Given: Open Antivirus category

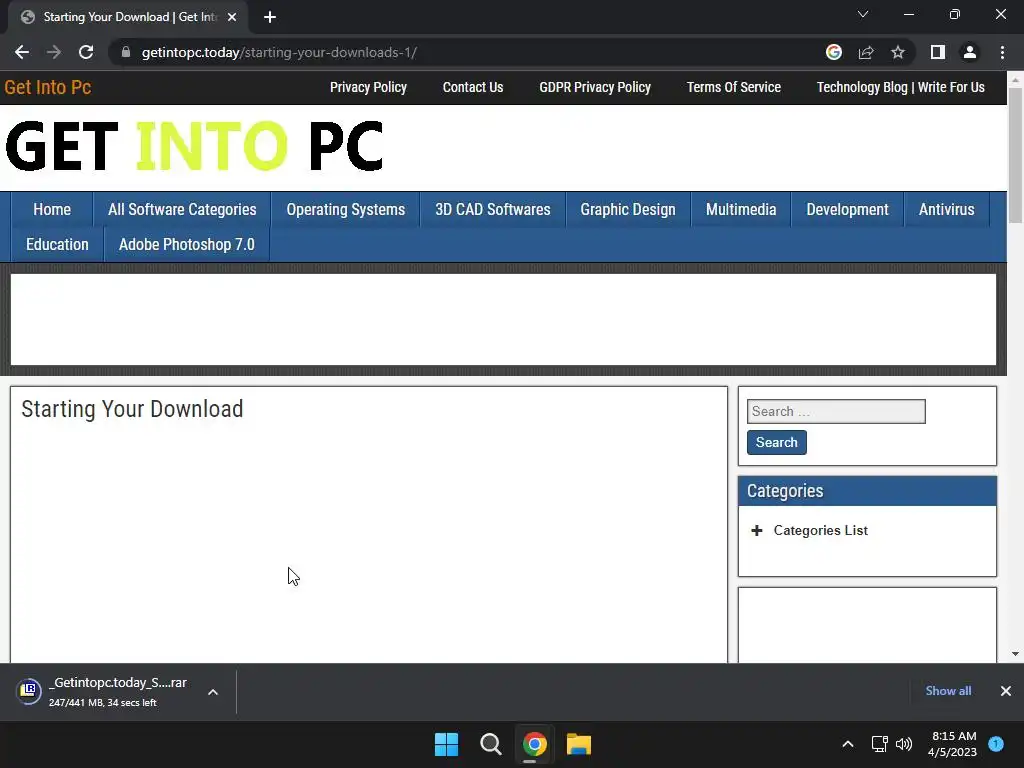Looking at the screenshot, I should pyautogui.click(x=946, y=210).
